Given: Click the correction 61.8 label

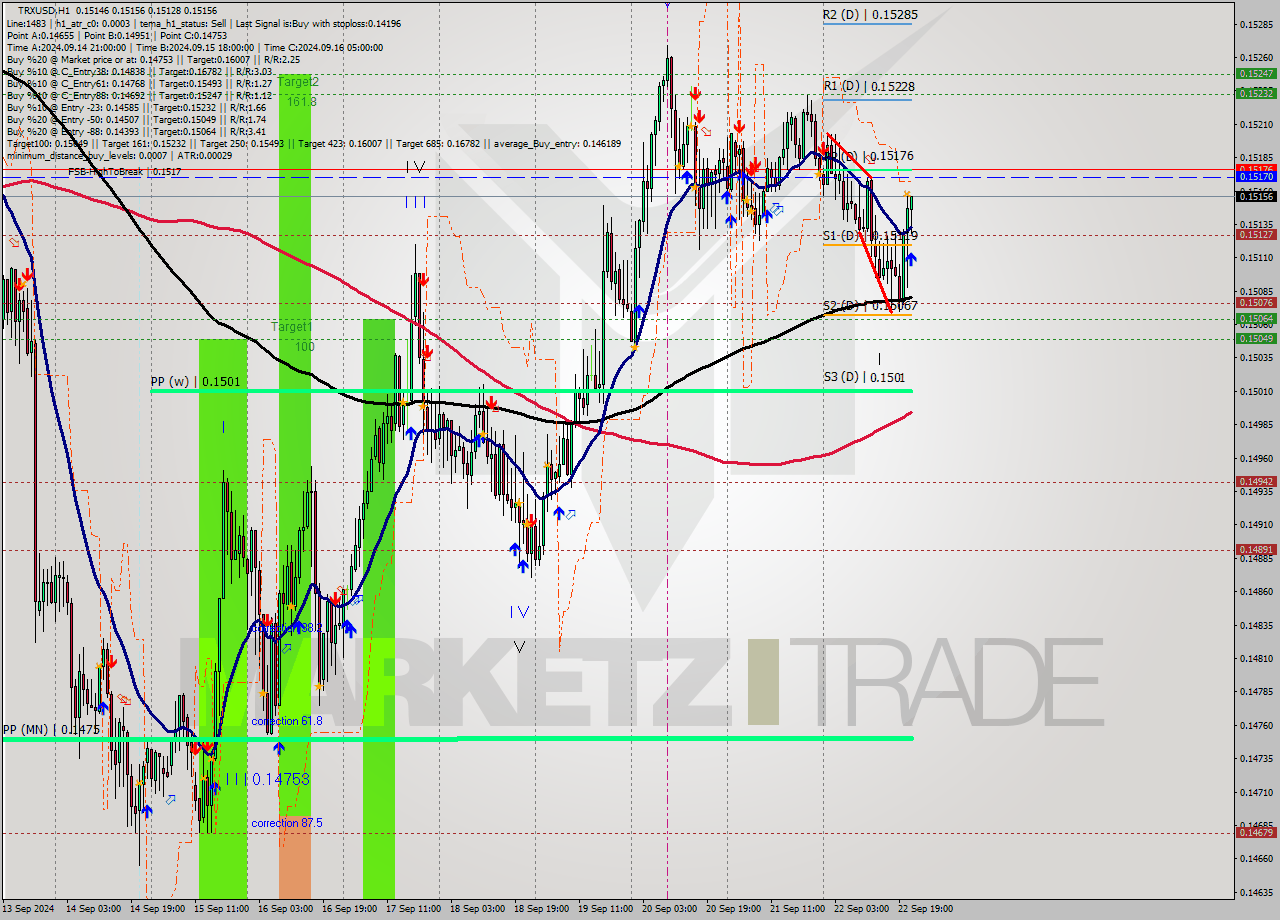Looking at the screenshot, I should (287, 721).
